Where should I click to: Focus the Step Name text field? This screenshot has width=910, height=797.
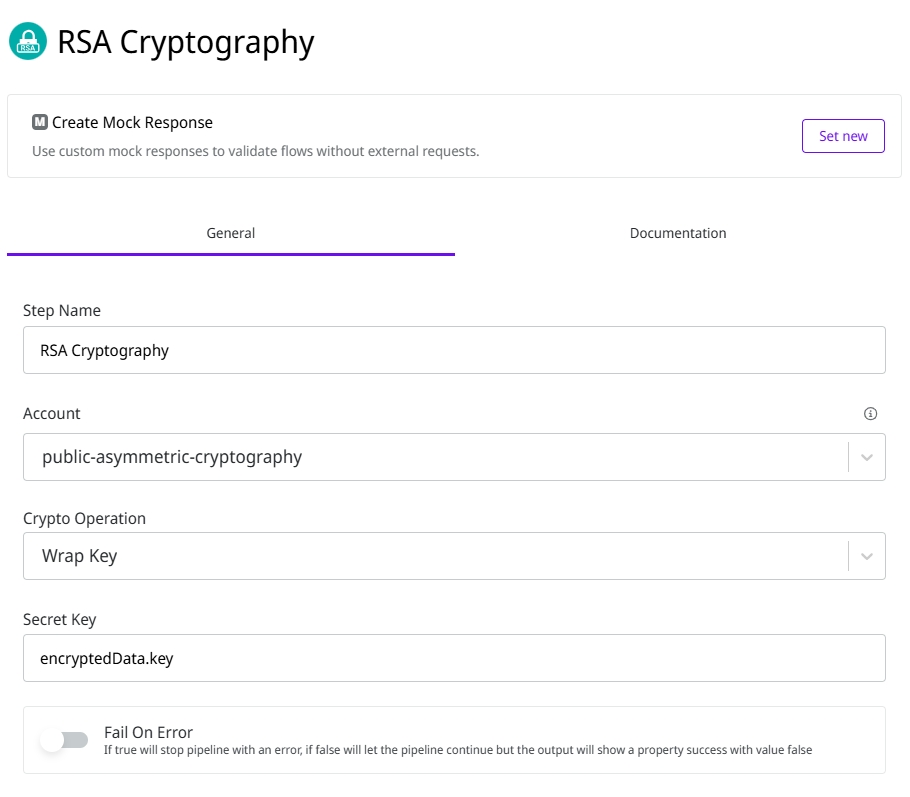pos(454,350)
